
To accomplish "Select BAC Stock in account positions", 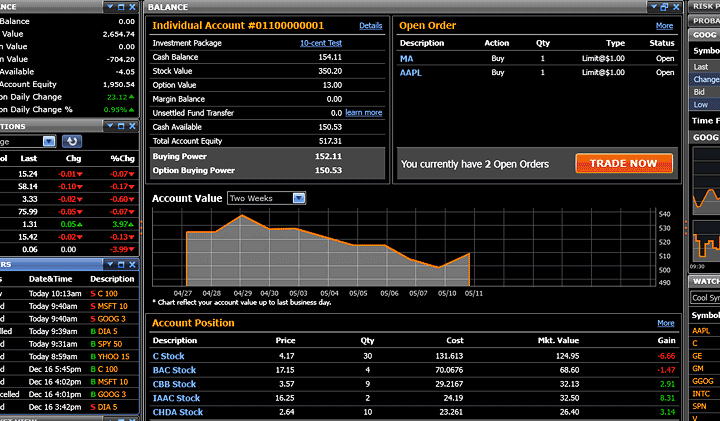I will (174, 370).
